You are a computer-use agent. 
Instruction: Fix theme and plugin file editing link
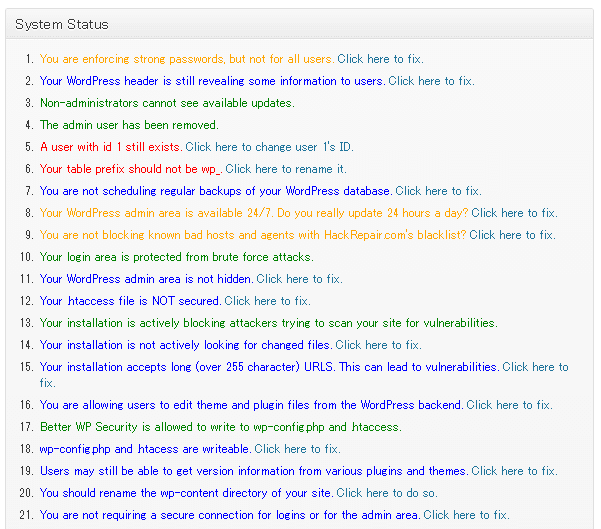509,405
